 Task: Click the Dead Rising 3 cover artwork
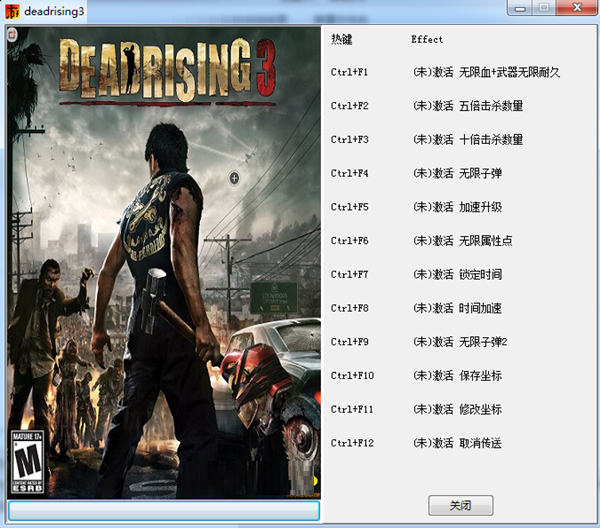(x=164, y=262)
